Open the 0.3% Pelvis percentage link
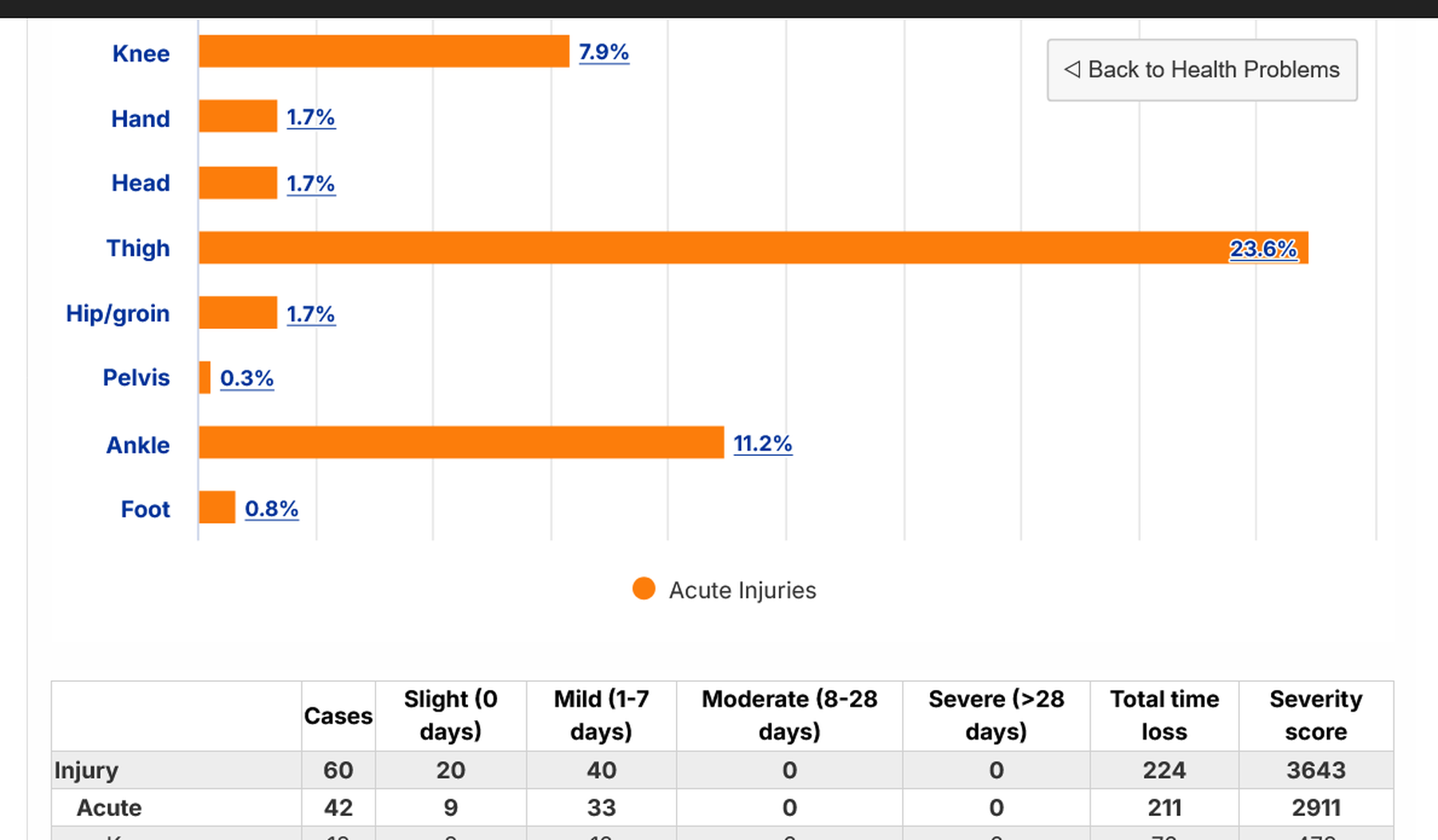Screen dimensions: 1438x840 pyautogui.click(x=247, y=378)
